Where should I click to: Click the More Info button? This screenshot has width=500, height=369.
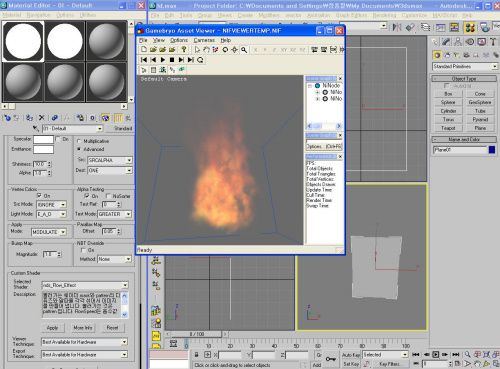point(82,328)
